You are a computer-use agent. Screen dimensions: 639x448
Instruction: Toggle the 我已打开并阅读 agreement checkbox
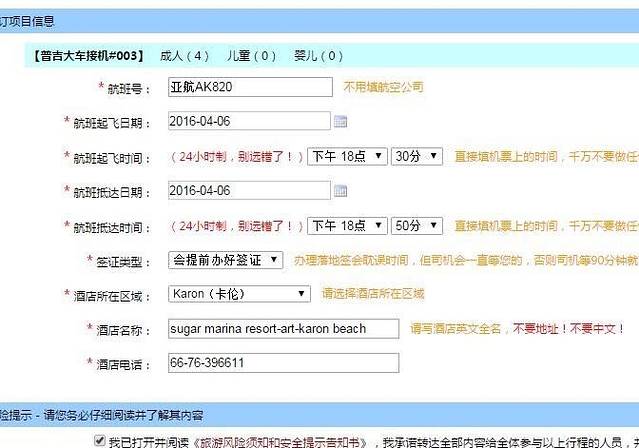pos(98,440)
